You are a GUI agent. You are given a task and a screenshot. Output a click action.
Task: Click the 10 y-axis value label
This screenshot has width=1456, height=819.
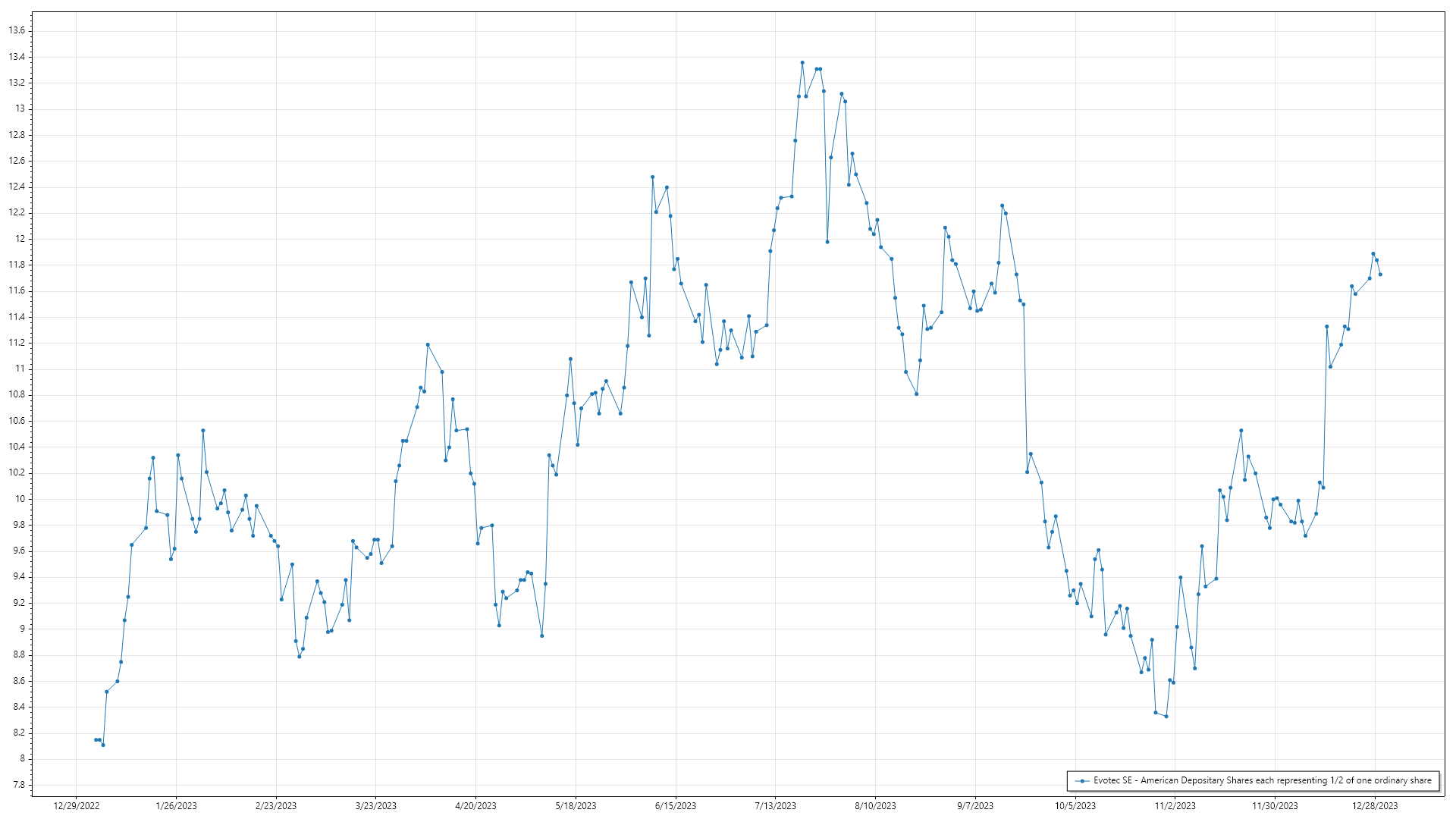click(21, 499)
